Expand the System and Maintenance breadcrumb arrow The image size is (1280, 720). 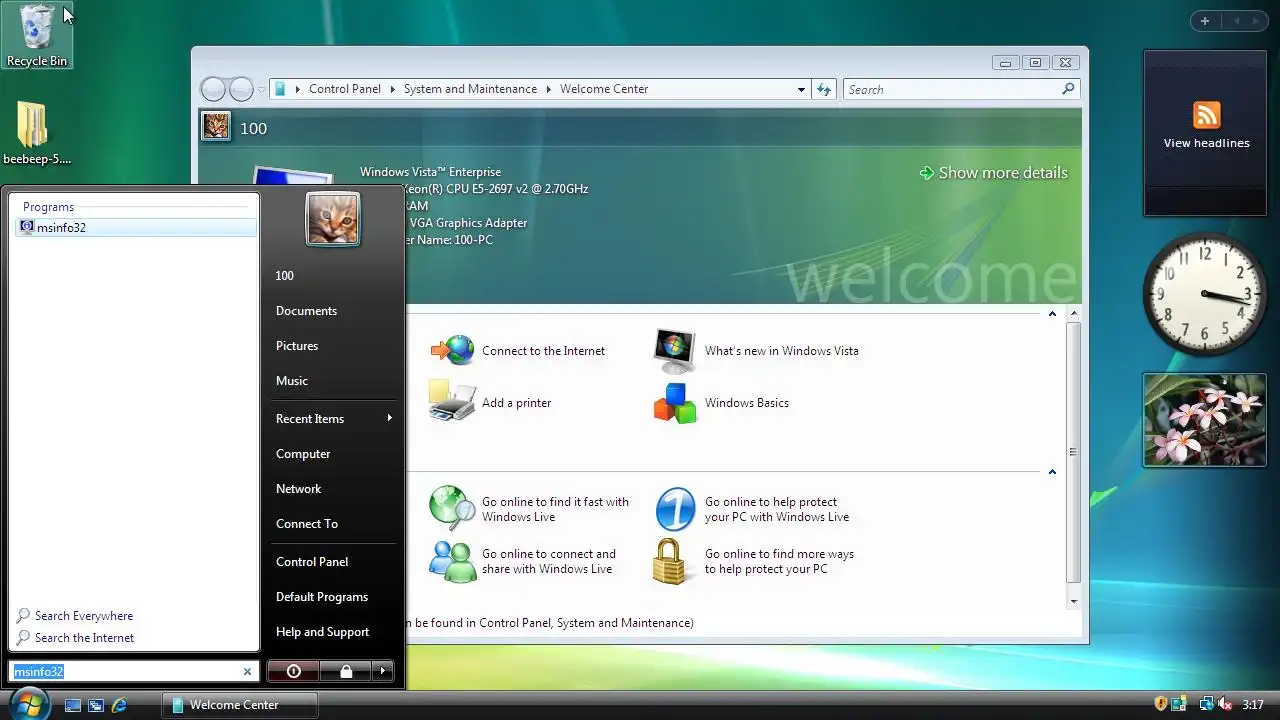[548, 89]
